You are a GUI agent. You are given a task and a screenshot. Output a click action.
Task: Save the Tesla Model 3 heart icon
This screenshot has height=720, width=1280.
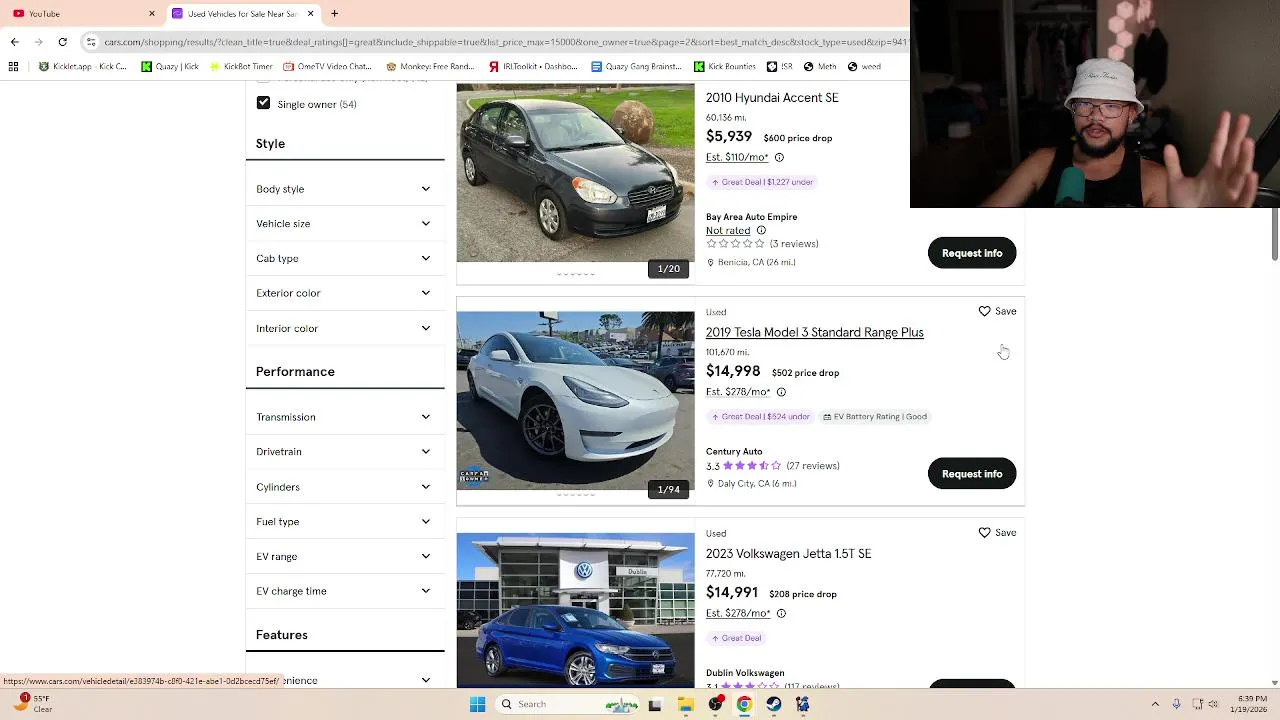(984, 311)
